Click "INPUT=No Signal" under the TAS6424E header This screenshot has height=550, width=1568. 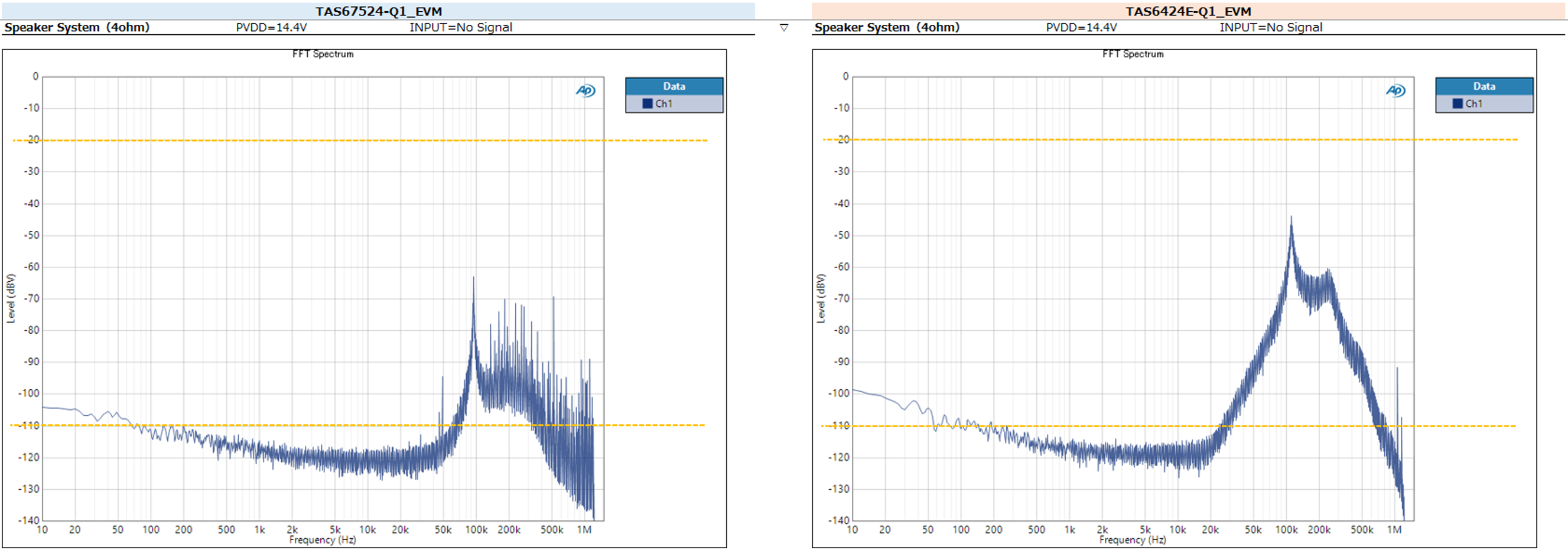pyautogui.click(x=1271, y=27)
